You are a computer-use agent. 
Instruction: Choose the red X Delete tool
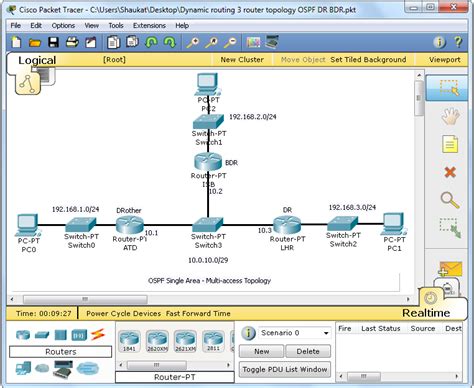coord(450,172)
